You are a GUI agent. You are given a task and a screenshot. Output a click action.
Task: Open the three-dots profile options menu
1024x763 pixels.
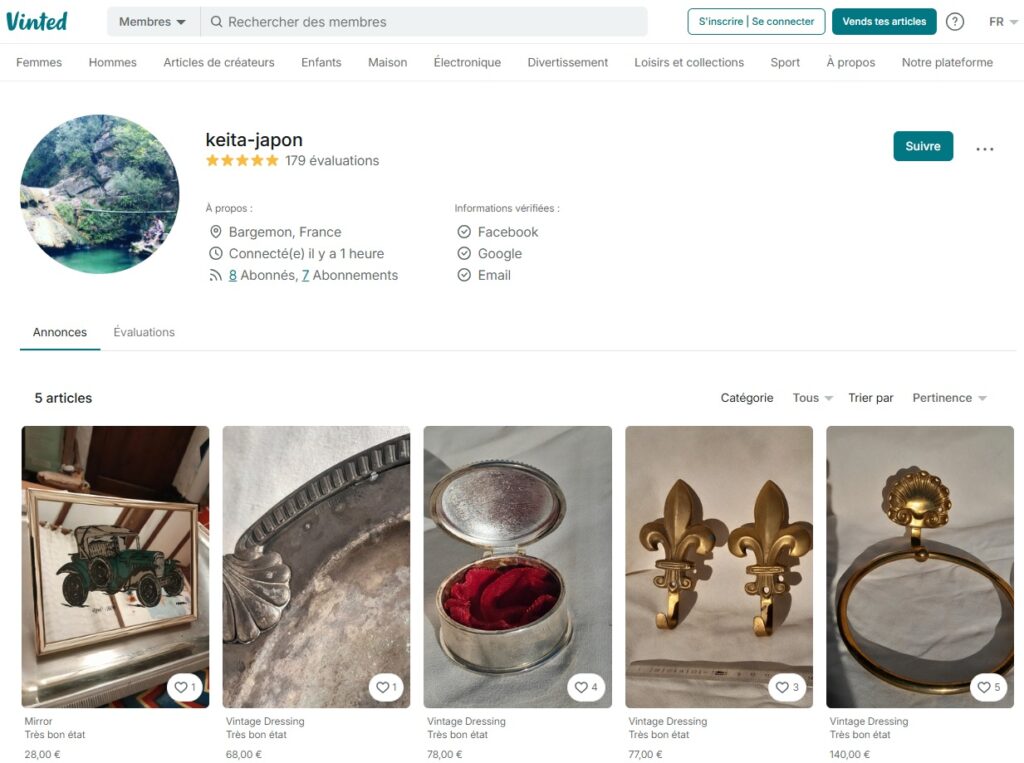[x=985, y=149]
